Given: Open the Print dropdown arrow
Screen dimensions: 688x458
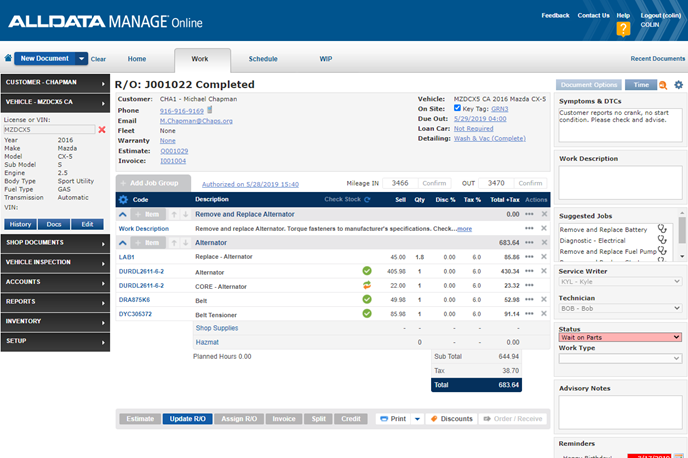Looking at the screenshot, I should [417, 419].
